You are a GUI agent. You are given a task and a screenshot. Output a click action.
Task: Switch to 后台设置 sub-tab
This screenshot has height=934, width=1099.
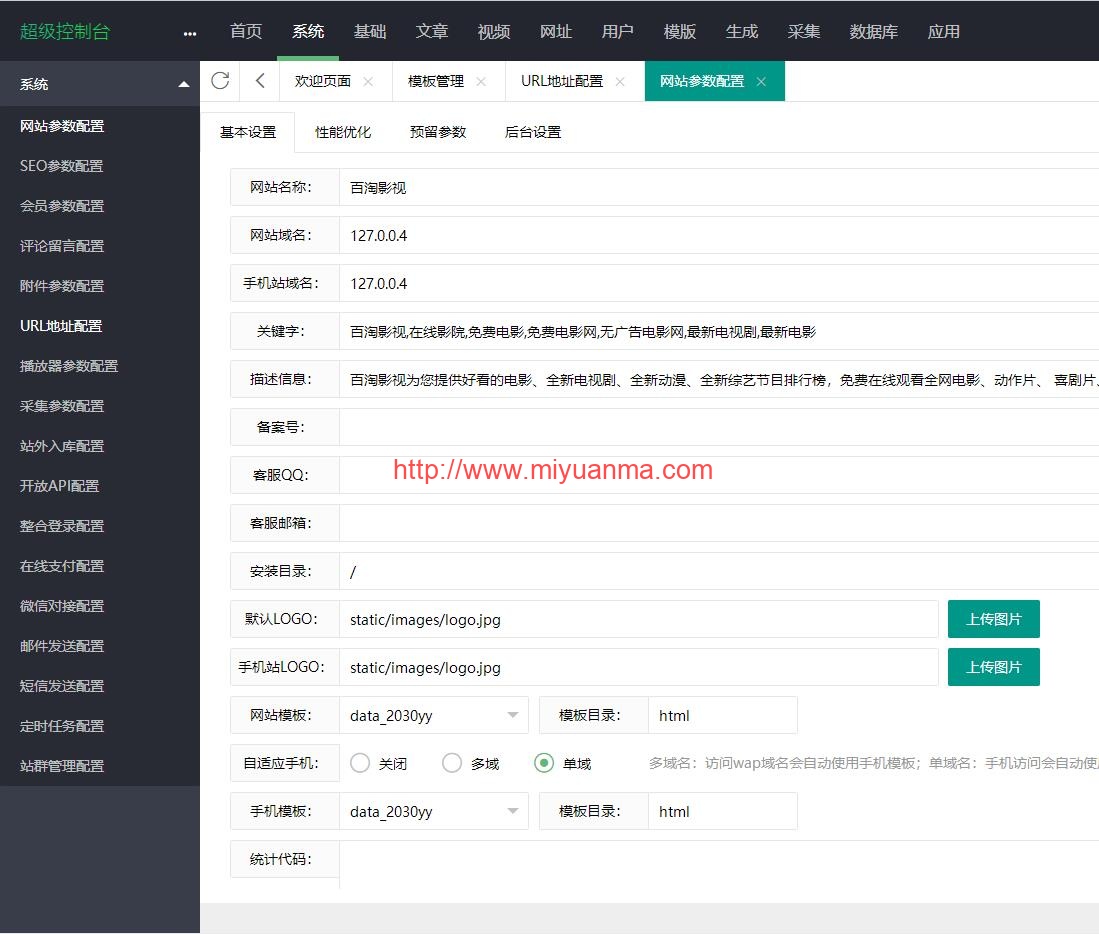(x=533, y=132)
